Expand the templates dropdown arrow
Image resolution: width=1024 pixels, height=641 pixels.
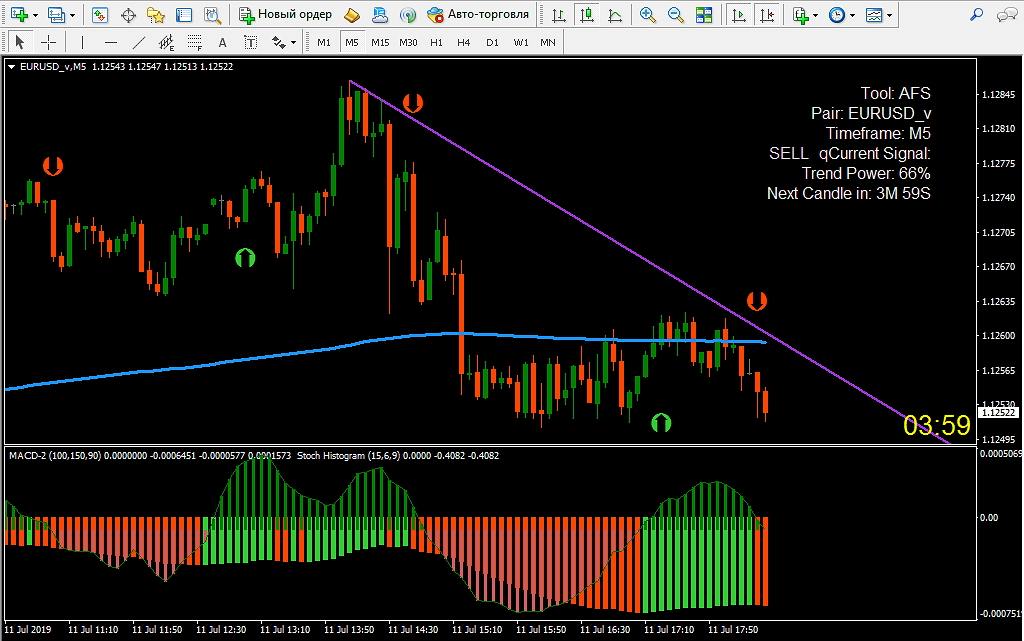(x=889, y=15)
